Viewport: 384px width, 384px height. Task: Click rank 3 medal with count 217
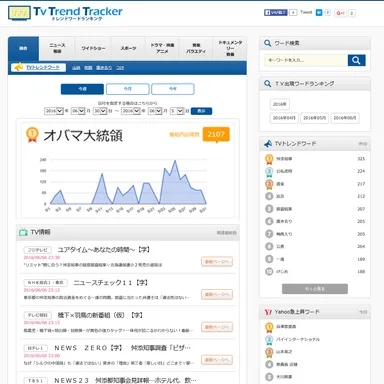tap(269, 184)
